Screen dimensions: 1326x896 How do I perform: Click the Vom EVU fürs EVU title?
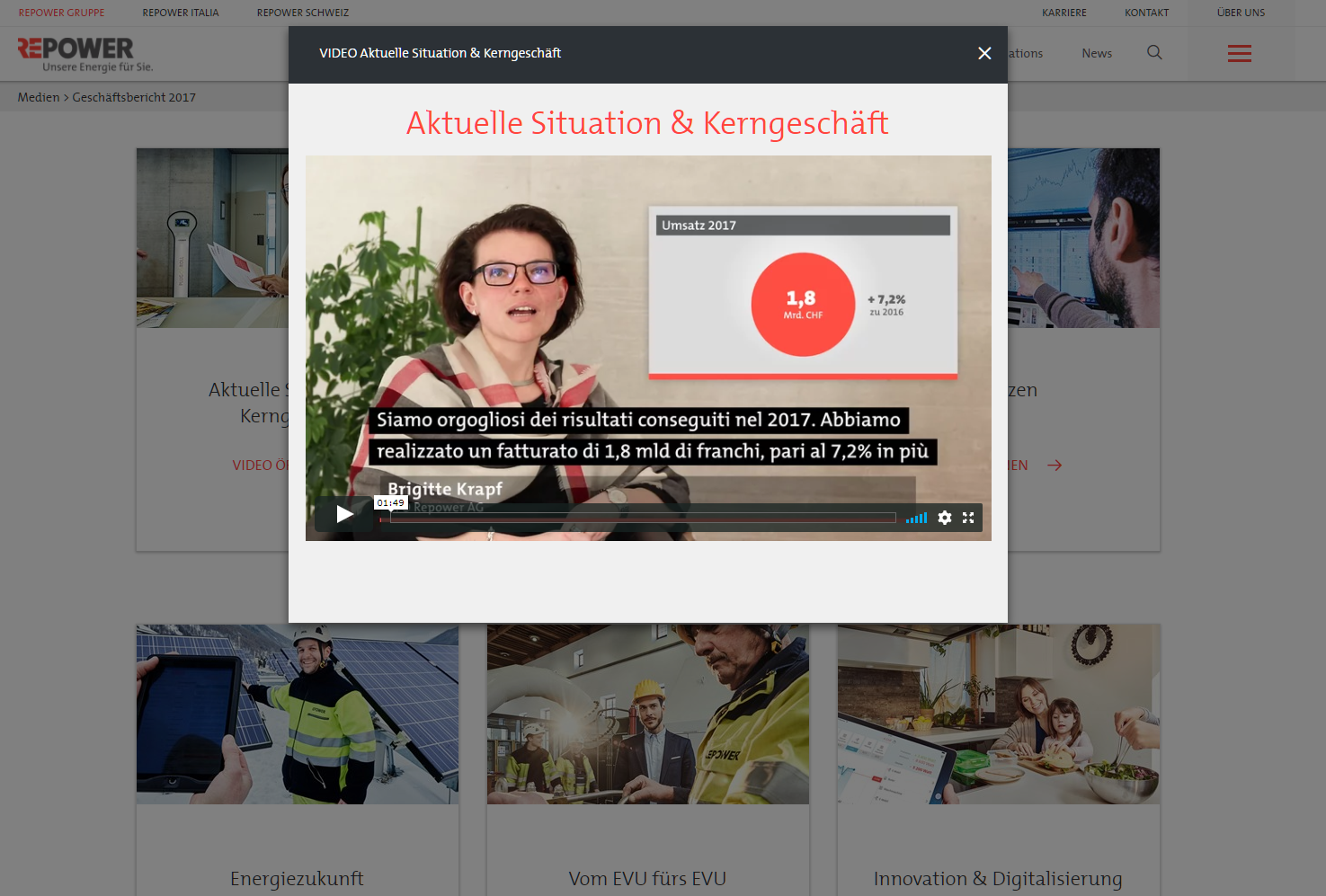pyautogui.click(x=647, y=878)
